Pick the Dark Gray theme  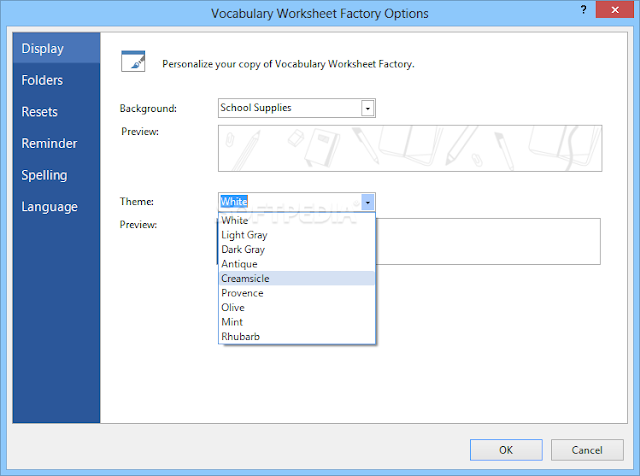(x=297, y=249)
